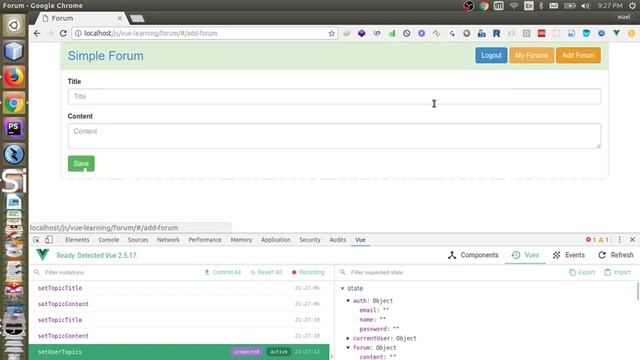
Task: Click Revert All mutations
Action: coord(266,272)
